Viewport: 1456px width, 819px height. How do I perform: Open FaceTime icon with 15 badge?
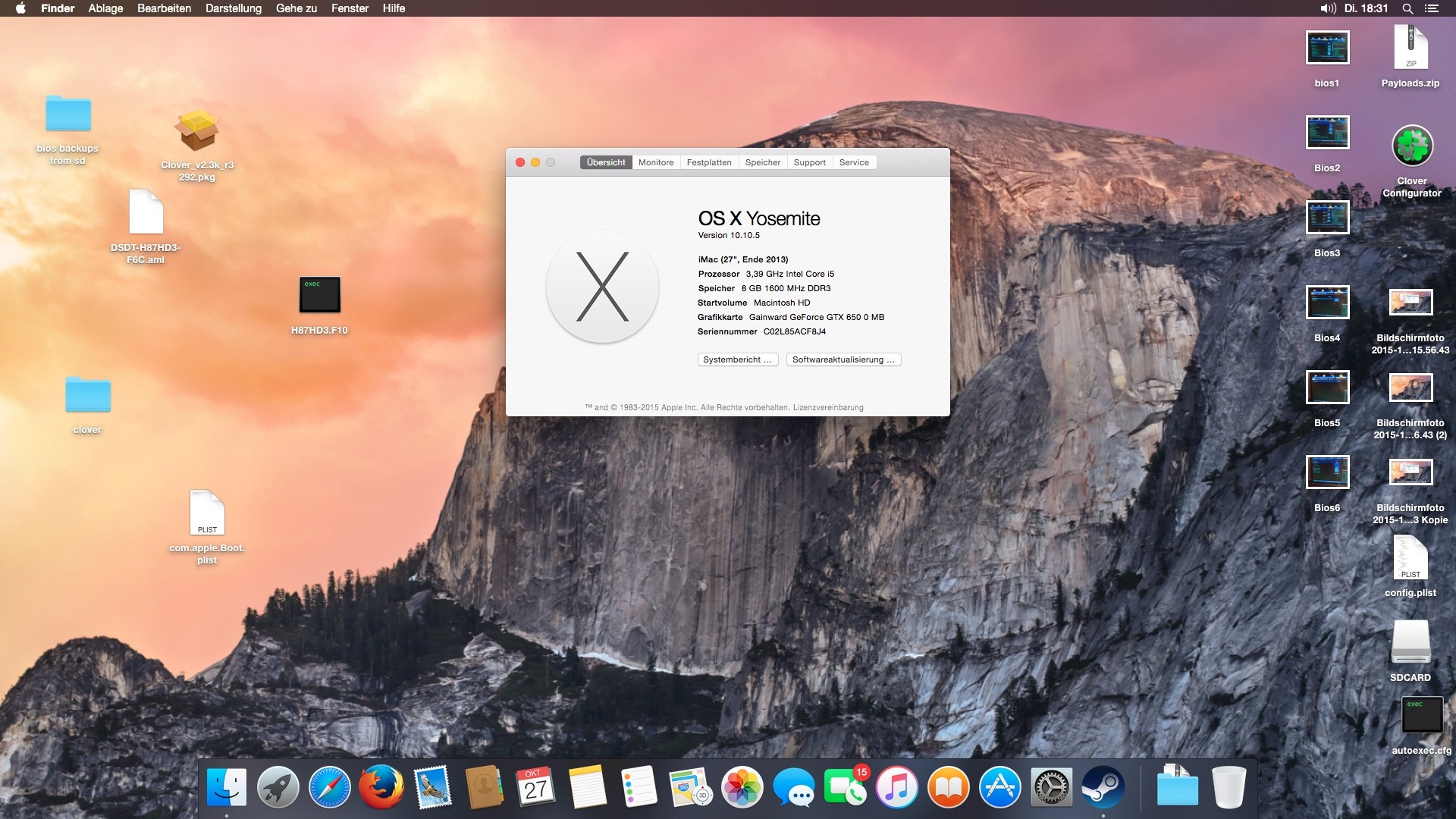[845, 786]
